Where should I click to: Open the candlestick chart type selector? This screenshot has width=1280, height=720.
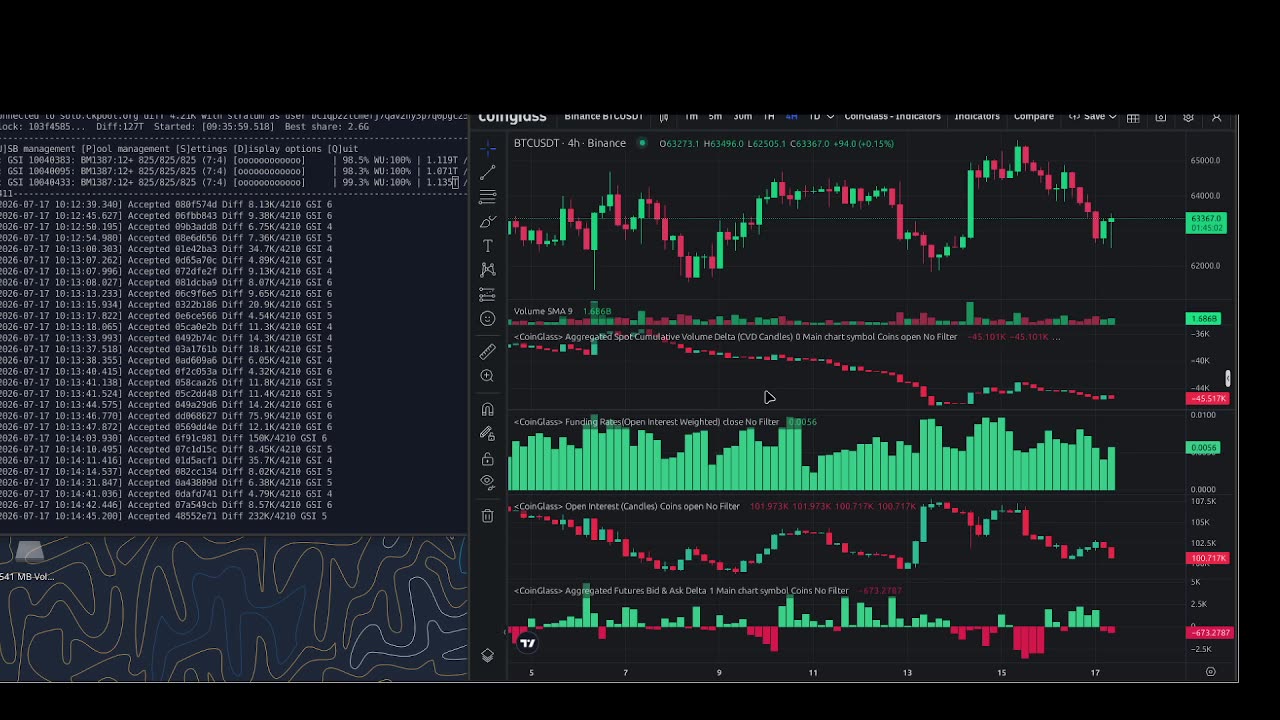tap(664, 117)
